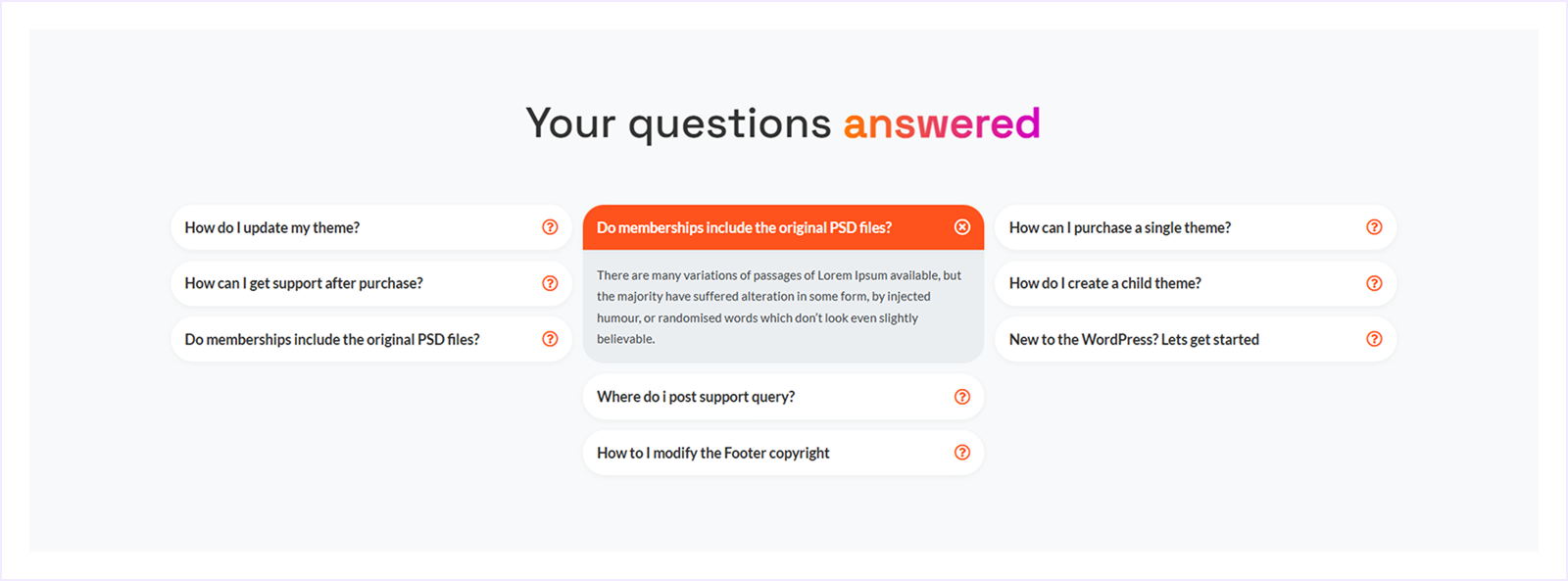Screen dimensions: 1568x581
Task: Click the Lorem Ipsum answer text below the orange header
Action: click(779, 306)
